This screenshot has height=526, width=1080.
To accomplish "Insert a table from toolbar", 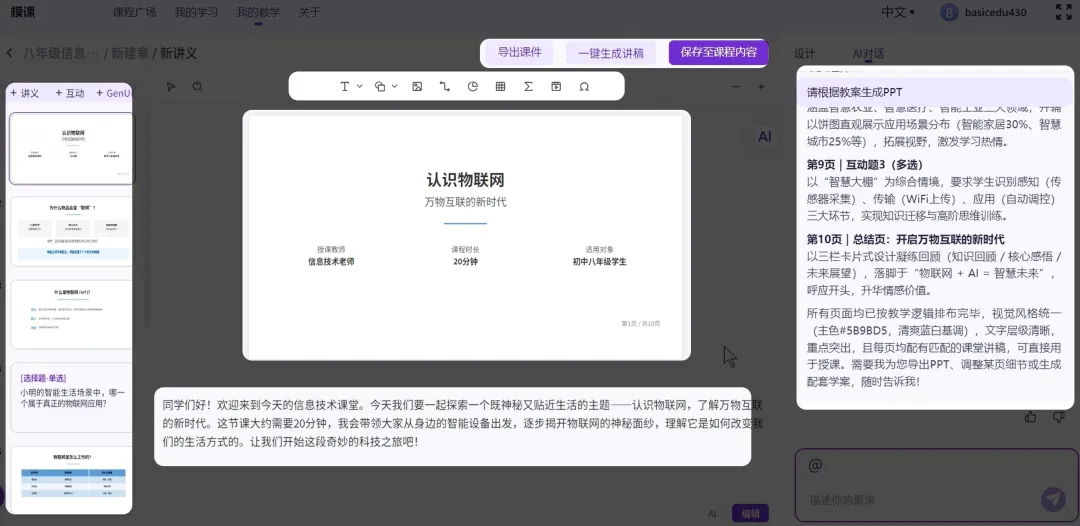I will pyautogui.click(x=501, y=86).
